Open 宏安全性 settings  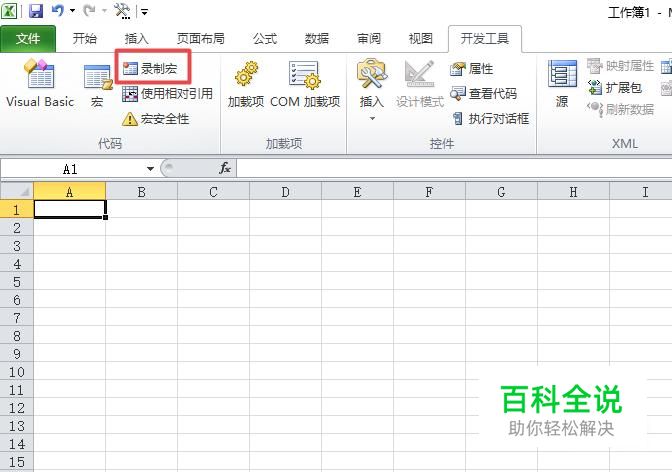155,119
